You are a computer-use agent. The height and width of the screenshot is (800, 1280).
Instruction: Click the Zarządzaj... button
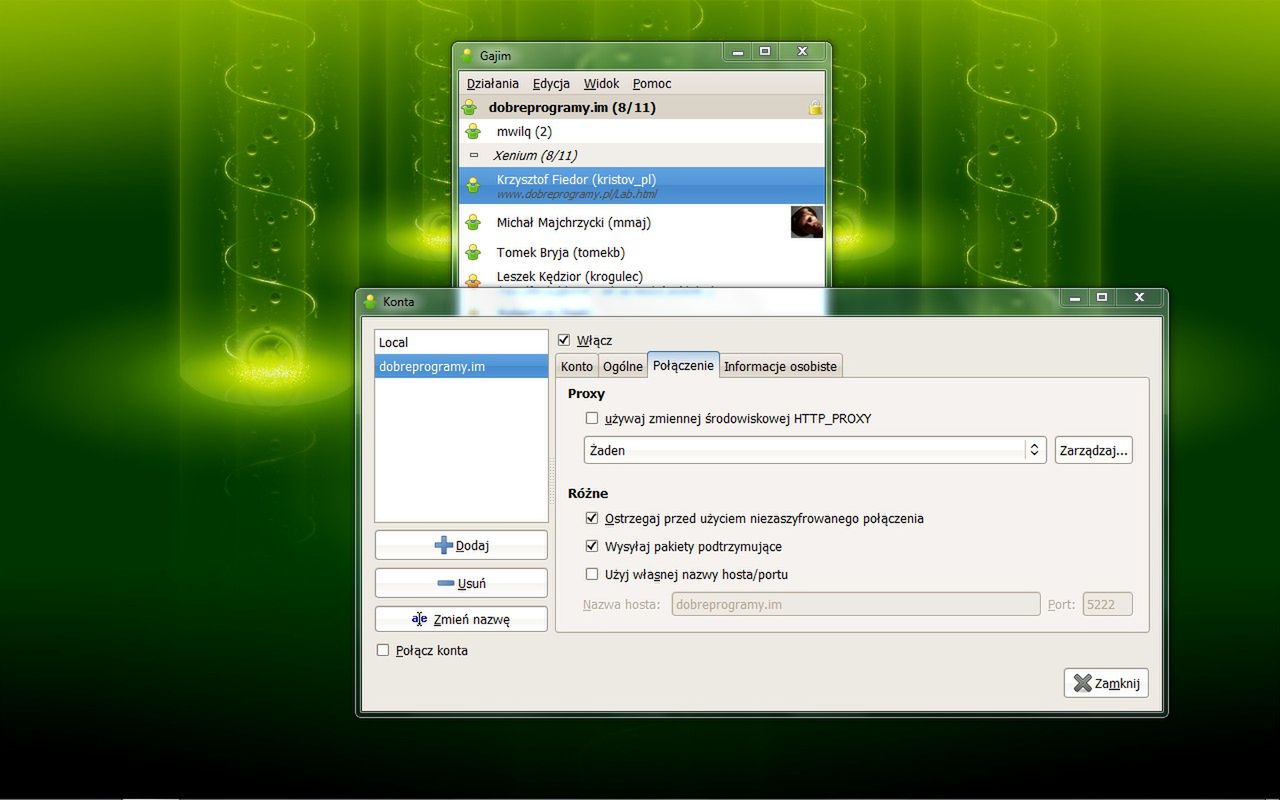tap(1094, 451)
